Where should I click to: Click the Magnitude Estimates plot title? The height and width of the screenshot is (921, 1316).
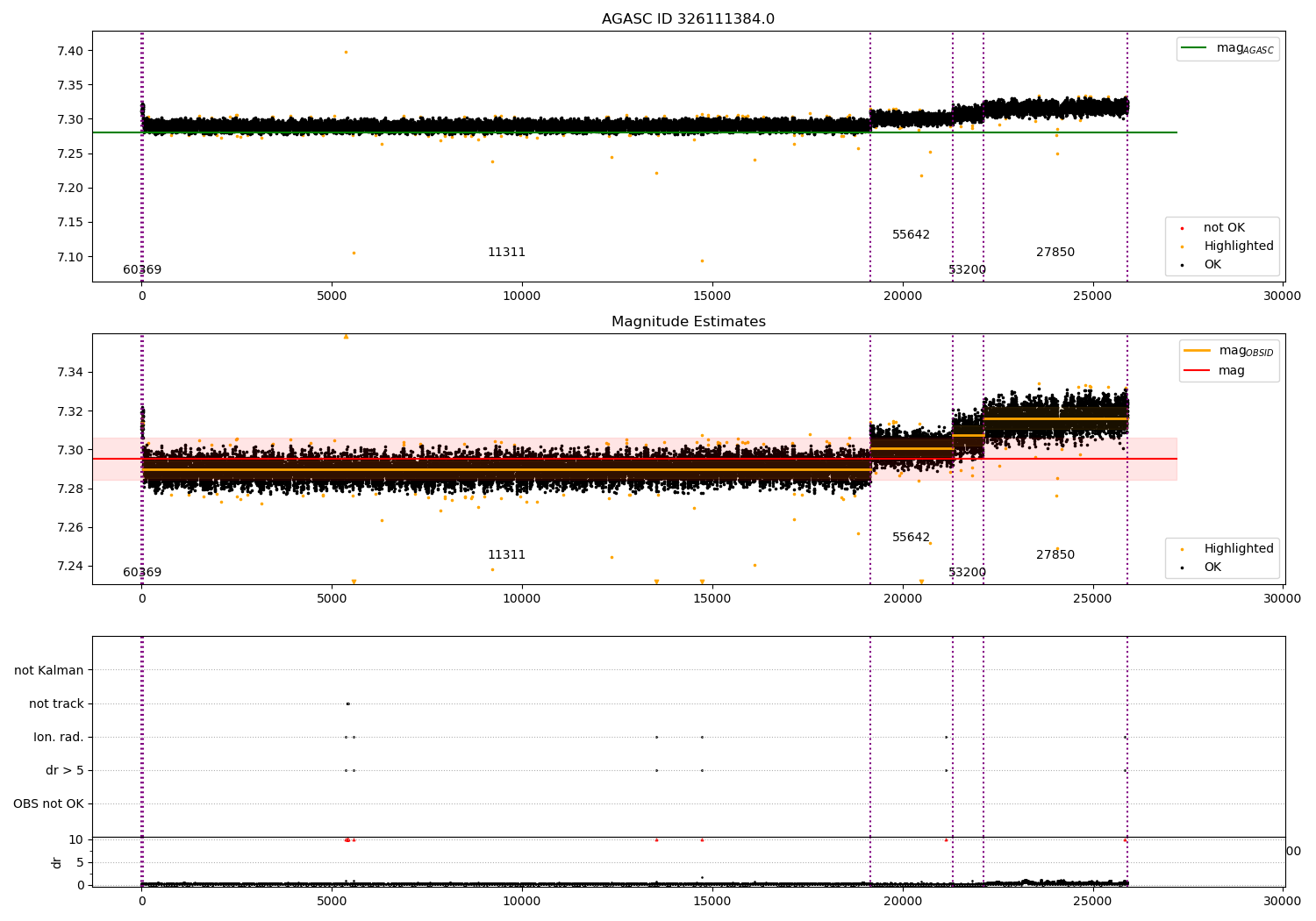point(688,322)
